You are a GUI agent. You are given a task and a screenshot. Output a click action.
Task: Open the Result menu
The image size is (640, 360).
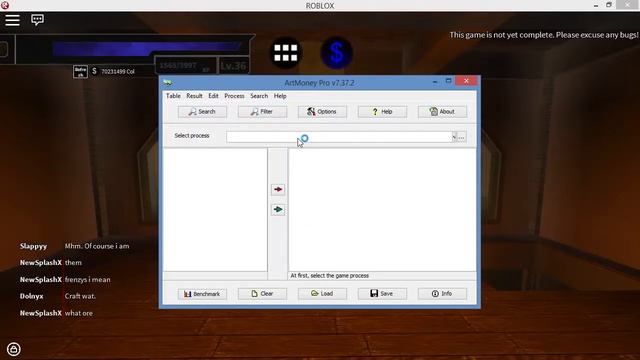[194, 96]
